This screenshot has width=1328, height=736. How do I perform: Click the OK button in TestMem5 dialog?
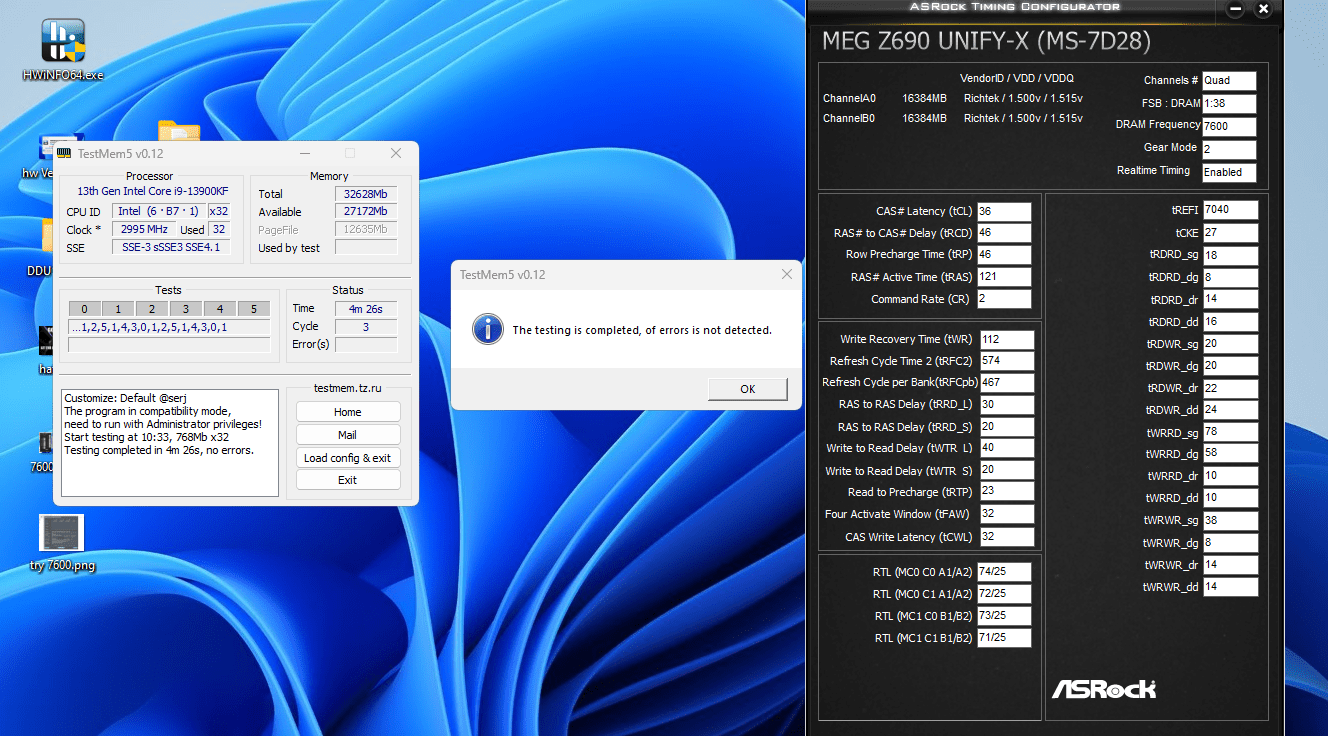[747, 389]
